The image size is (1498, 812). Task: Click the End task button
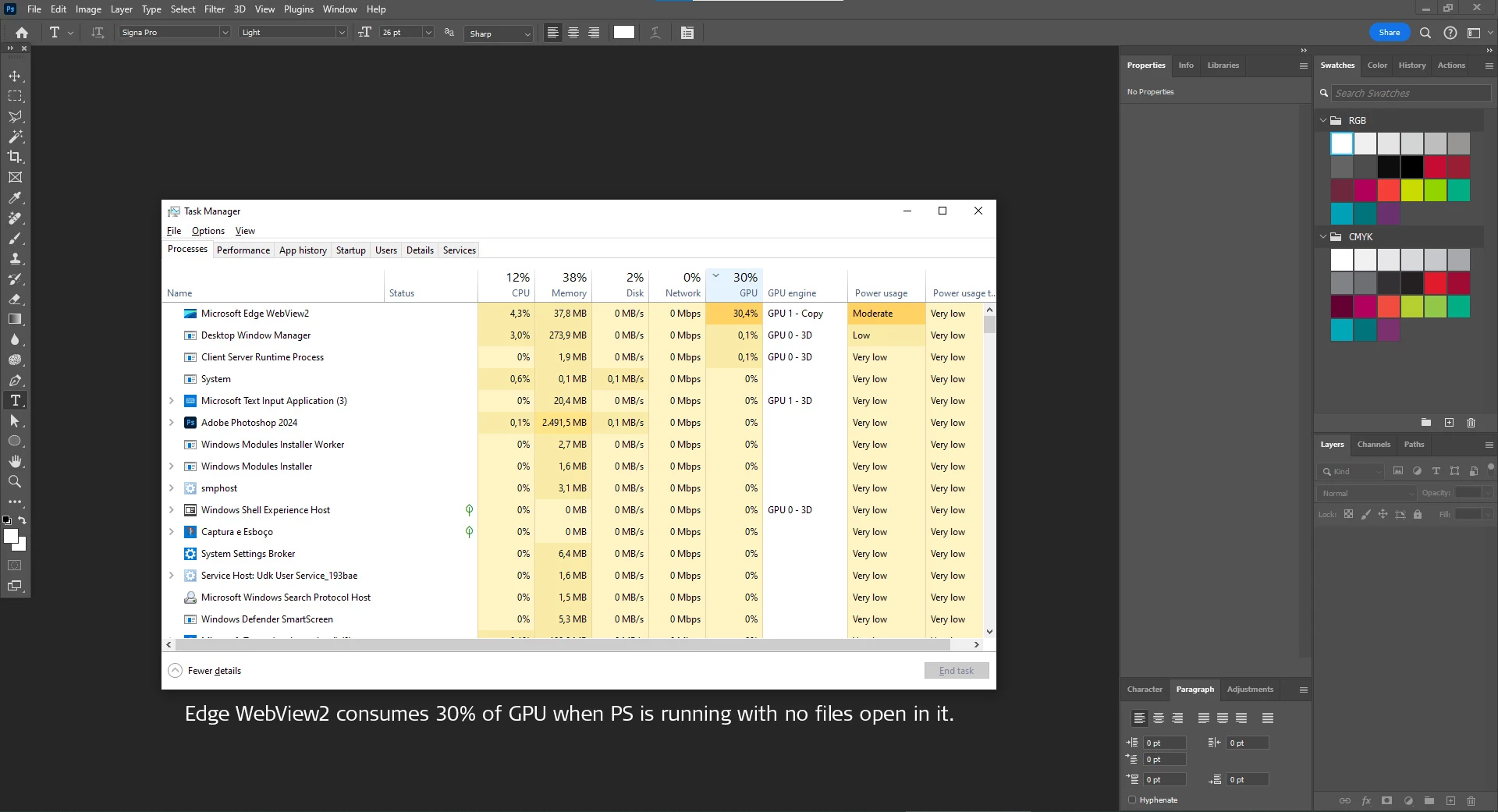tap(957, 671)
